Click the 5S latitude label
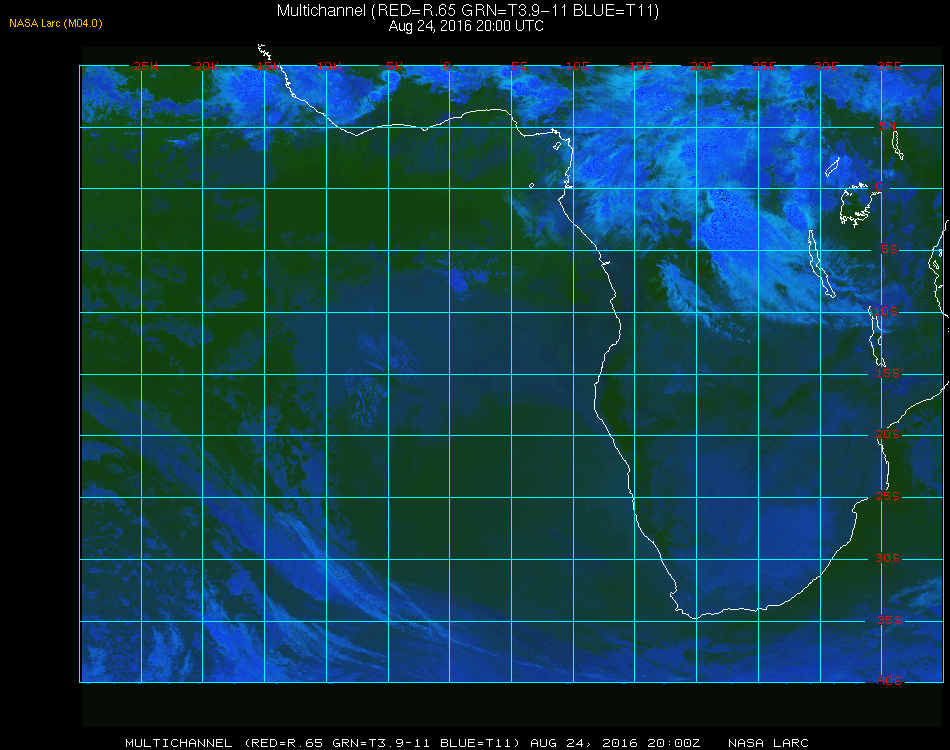The width and height of the screenshot is (950, 750). 889,250
